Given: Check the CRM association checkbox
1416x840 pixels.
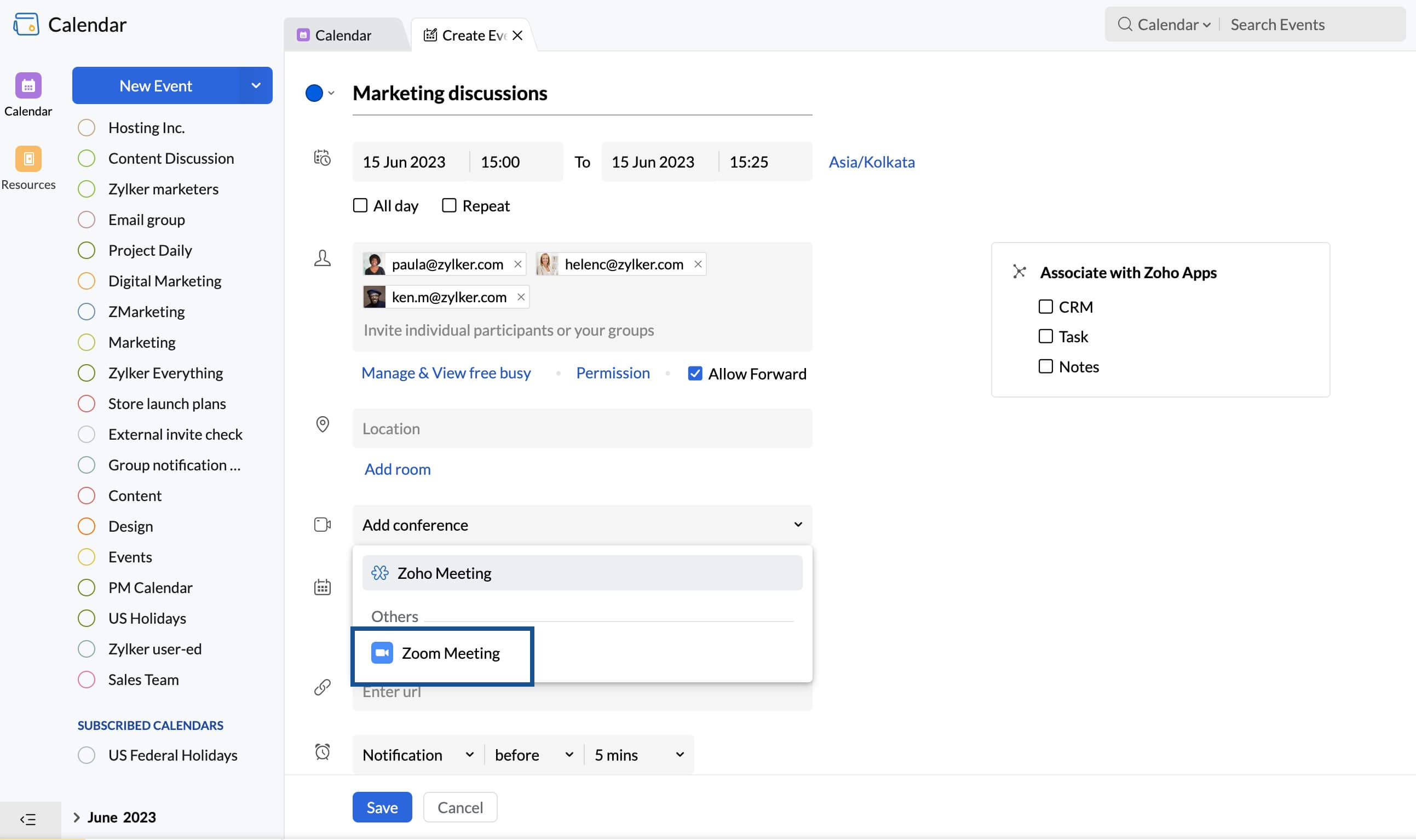Looking at the screenshot, I should 1045,307.
